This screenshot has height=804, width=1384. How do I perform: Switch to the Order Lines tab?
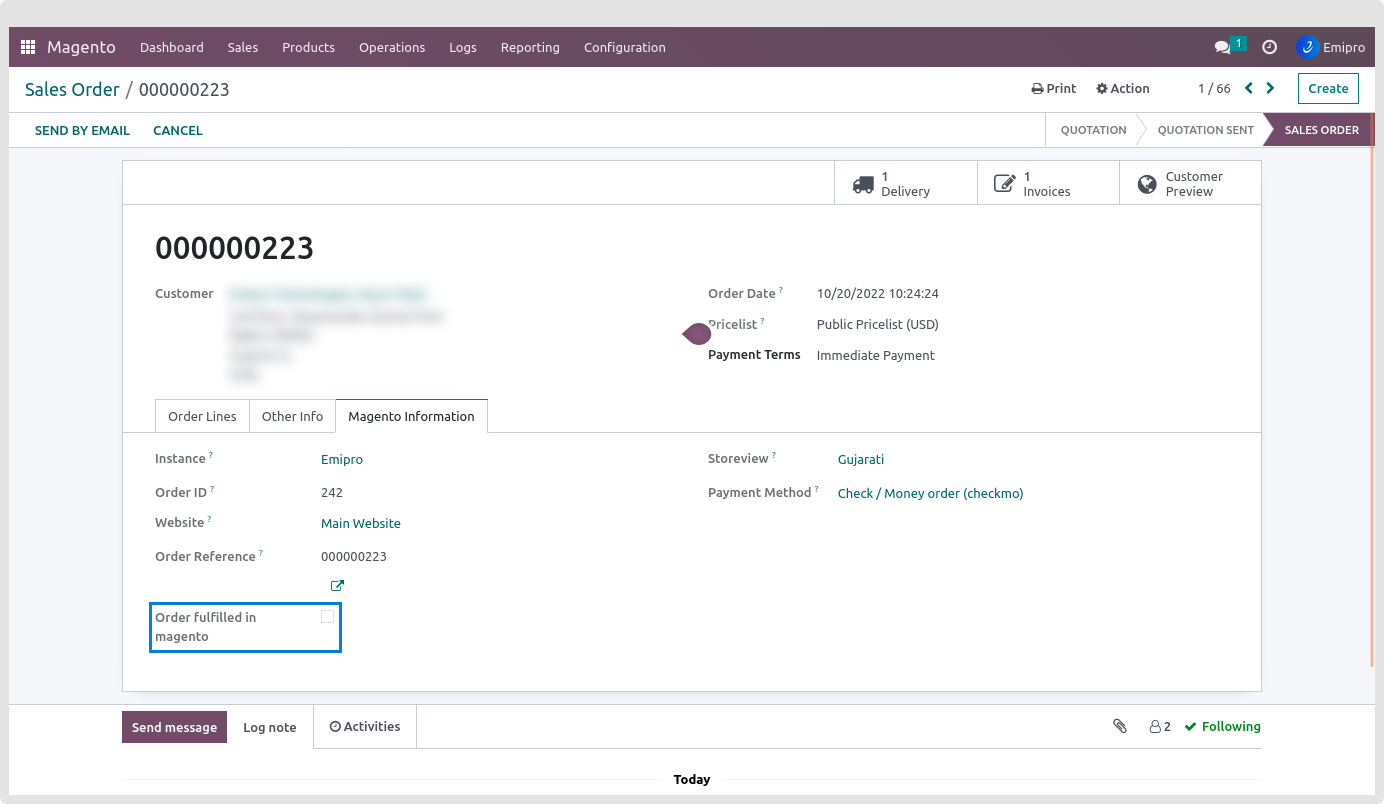coord(202,417)
